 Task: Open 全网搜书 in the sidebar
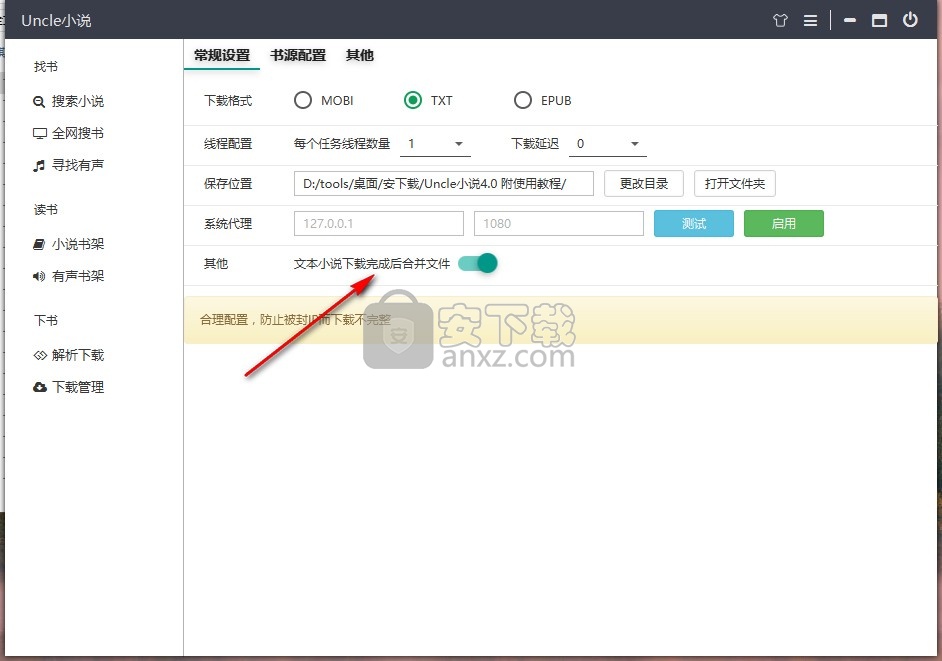(x=77, y=133)
